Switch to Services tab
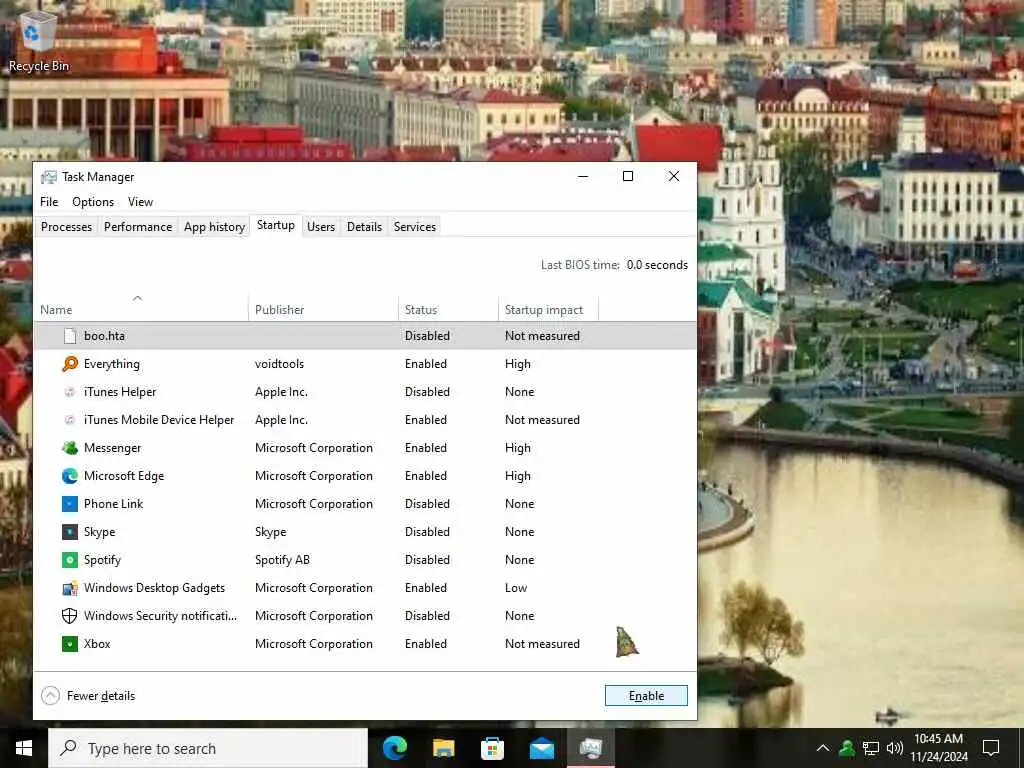Screen dimensions: 1024x768 (415, 227)
